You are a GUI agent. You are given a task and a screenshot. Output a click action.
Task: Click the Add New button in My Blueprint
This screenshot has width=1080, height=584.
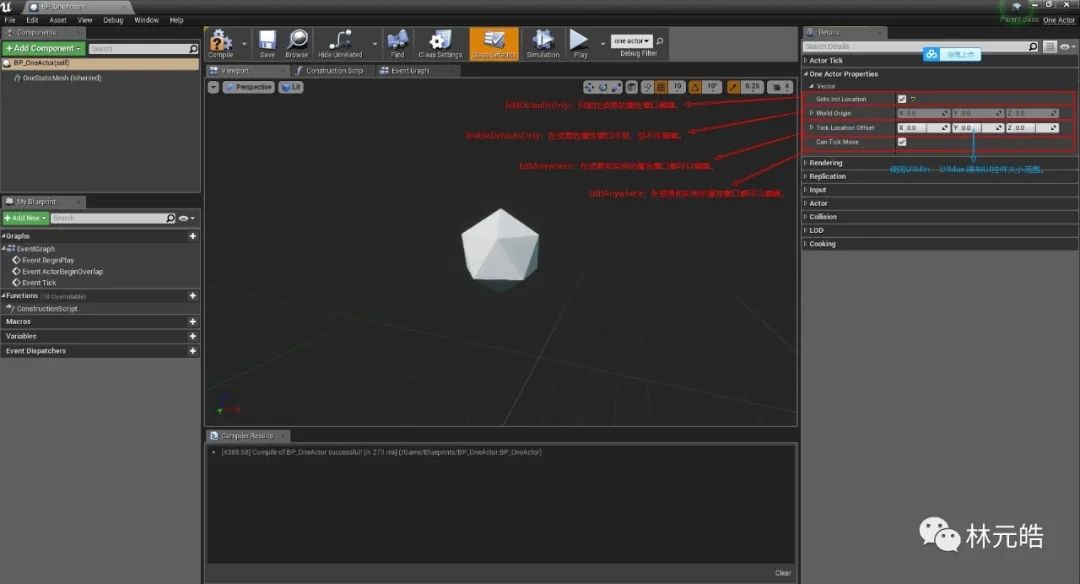pos(25,218)
